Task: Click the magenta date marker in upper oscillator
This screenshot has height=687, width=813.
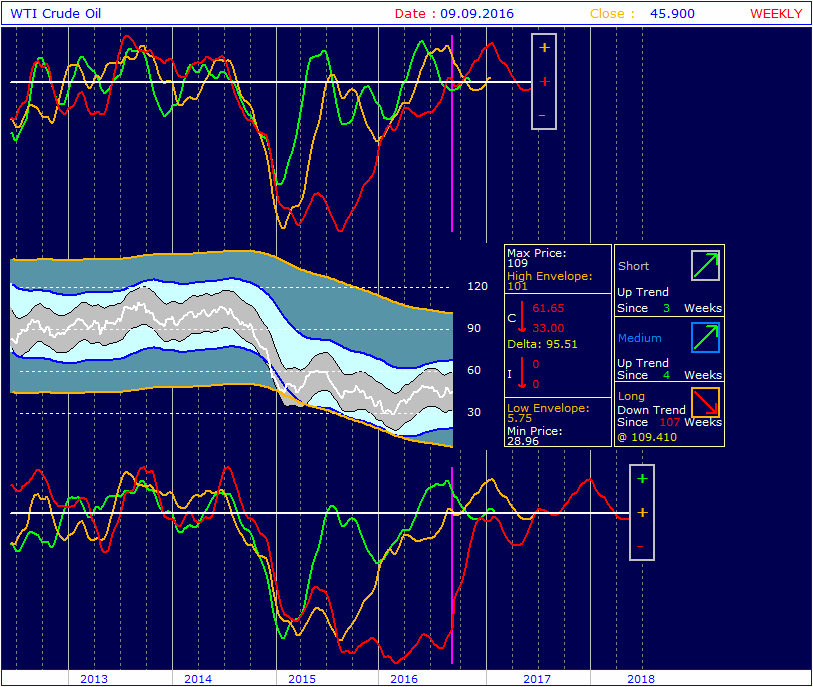Action: [x=452, y=133]
